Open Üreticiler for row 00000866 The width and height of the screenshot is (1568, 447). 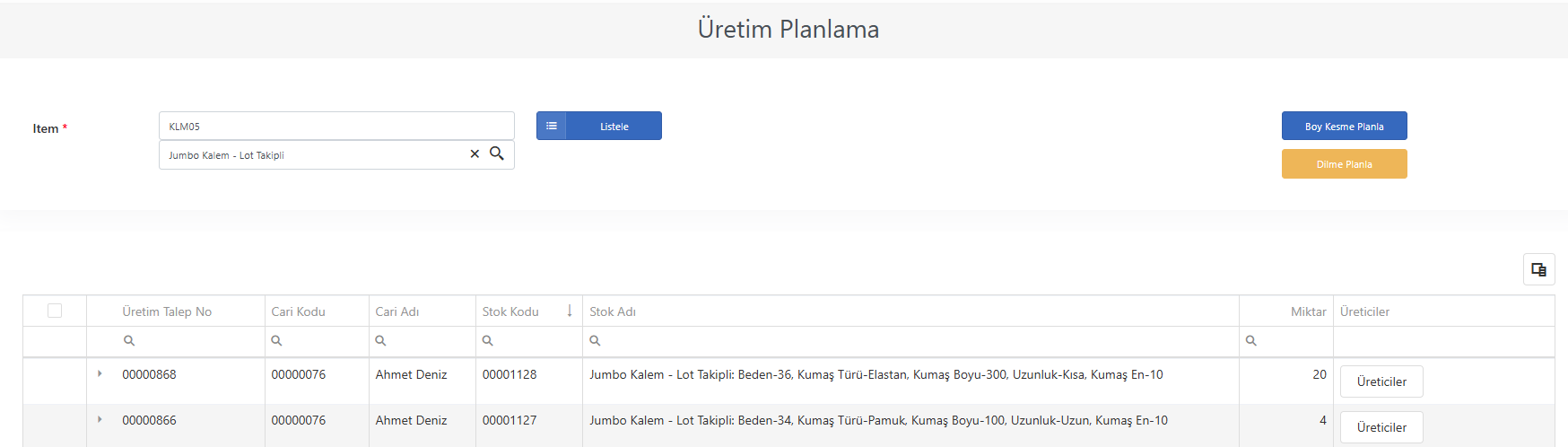[x=1381, y=427]
